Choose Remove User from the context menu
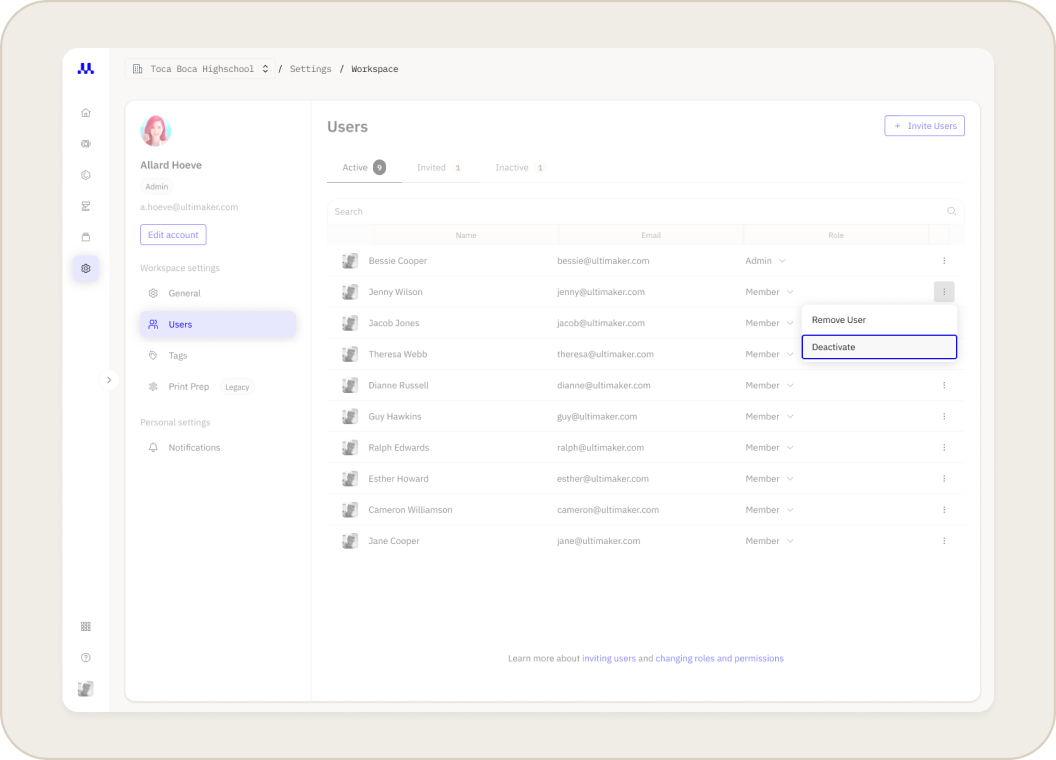Screen dimensions: 1056x760 879,320
